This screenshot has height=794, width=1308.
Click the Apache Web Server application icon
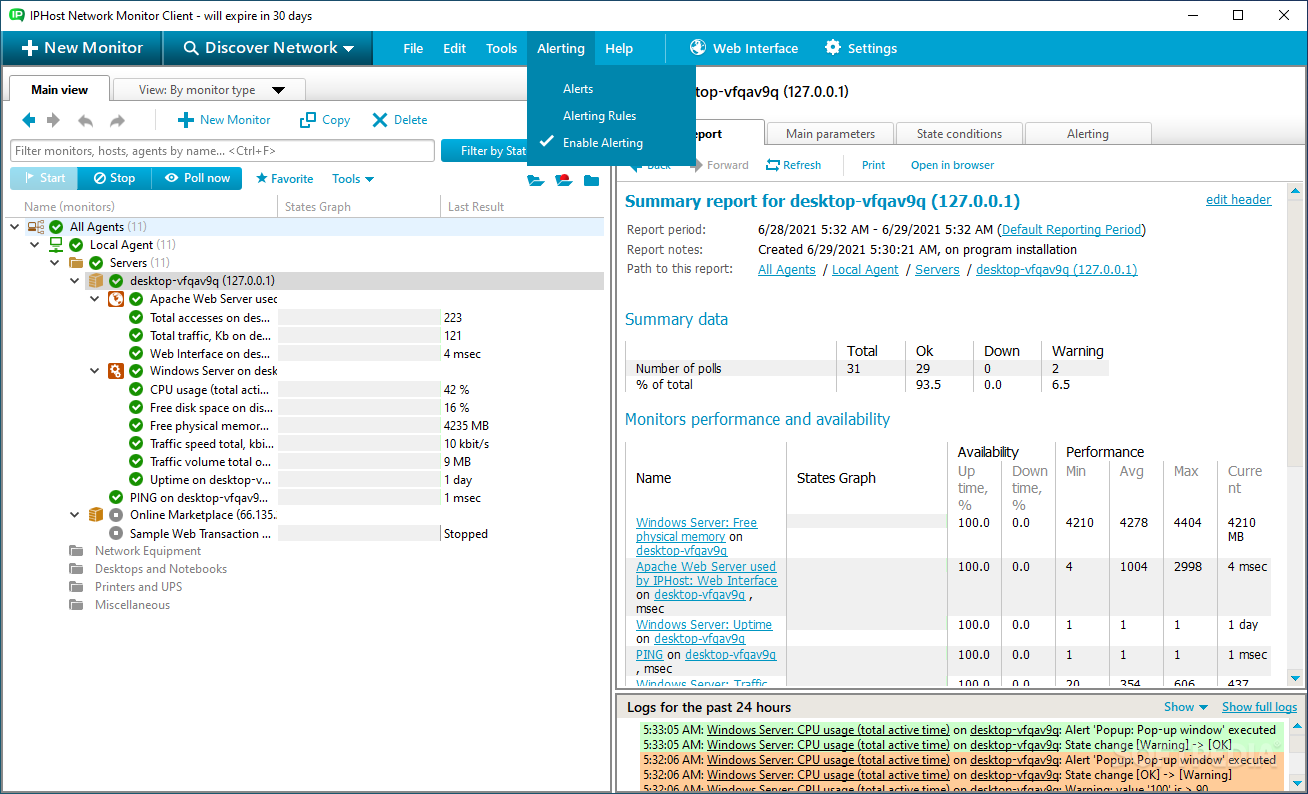(x=116, y=299)
